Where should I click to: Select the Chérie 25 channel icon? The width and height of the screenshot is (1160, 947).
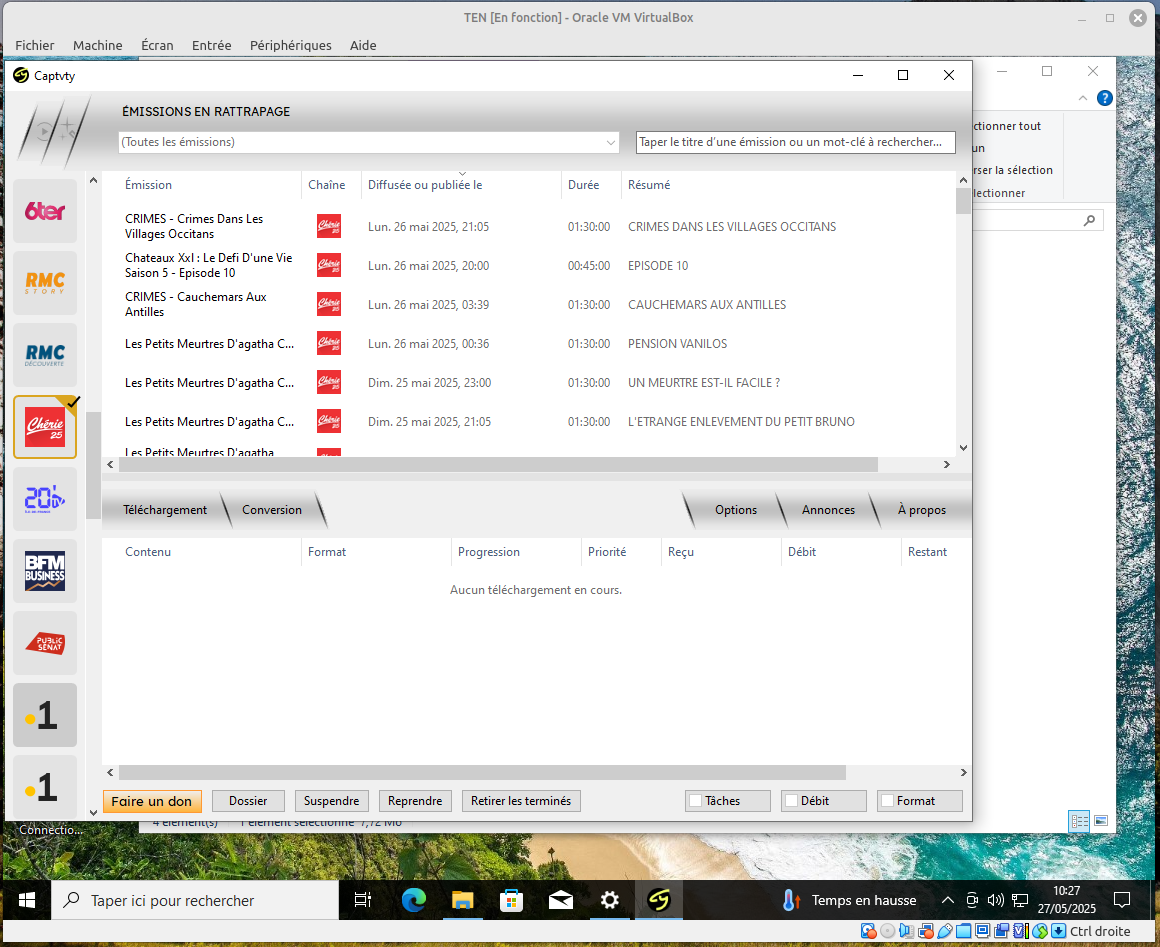pyautogui.click(x=45, y=427)
